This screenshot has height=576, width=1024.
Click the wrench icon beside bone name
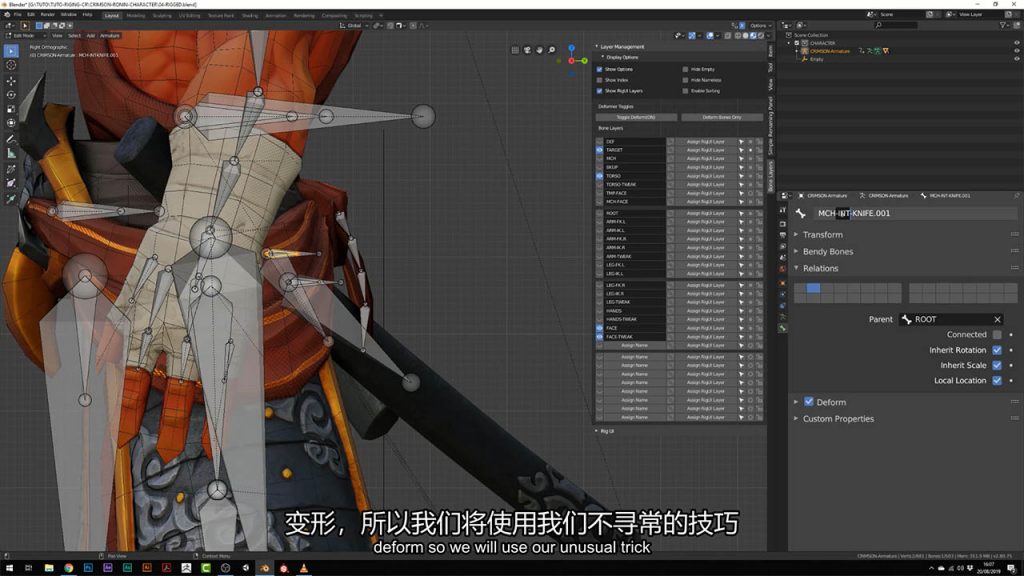pos(801,213)
